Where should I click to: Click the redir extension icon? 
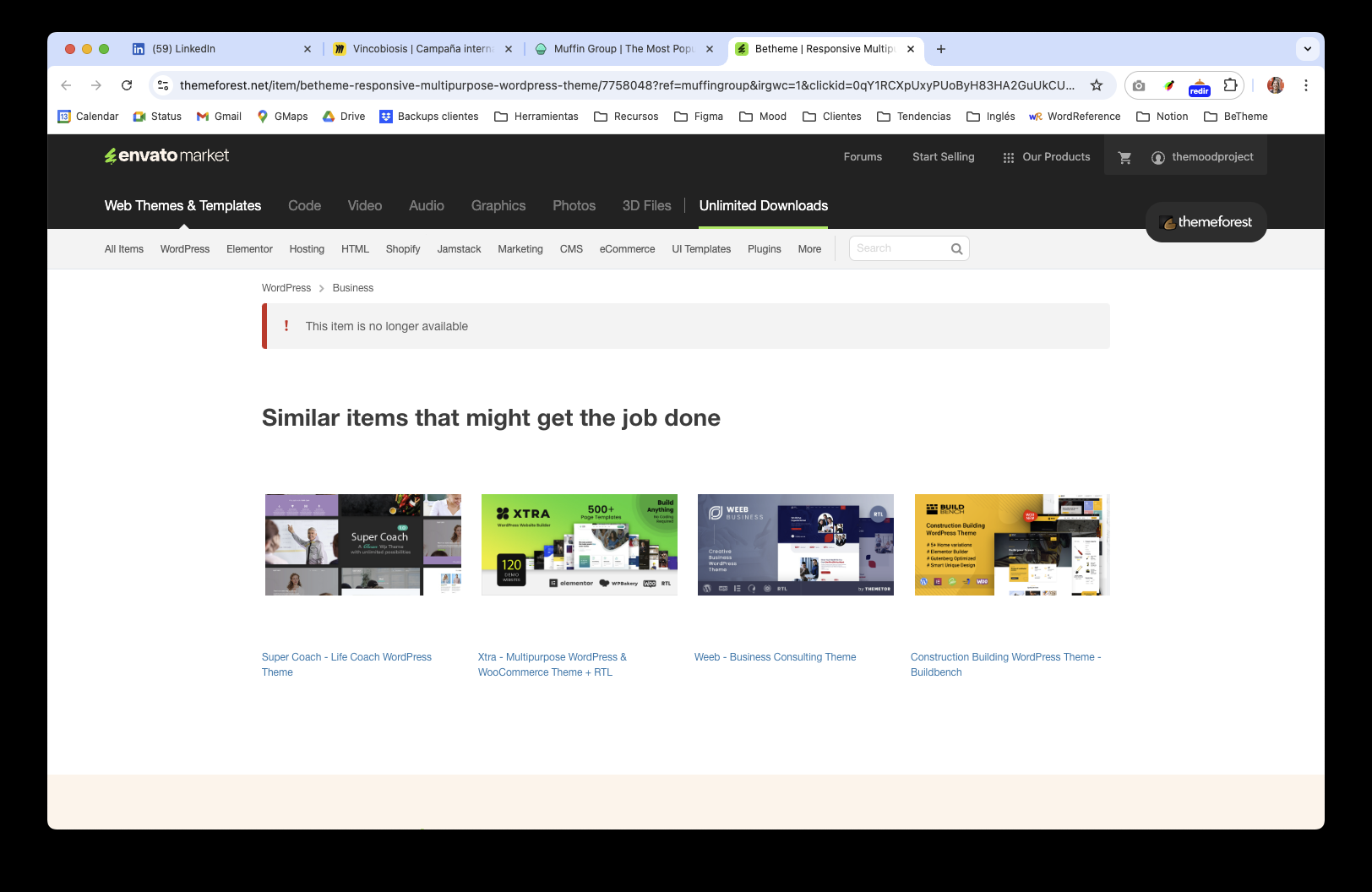click(1200, 87)
